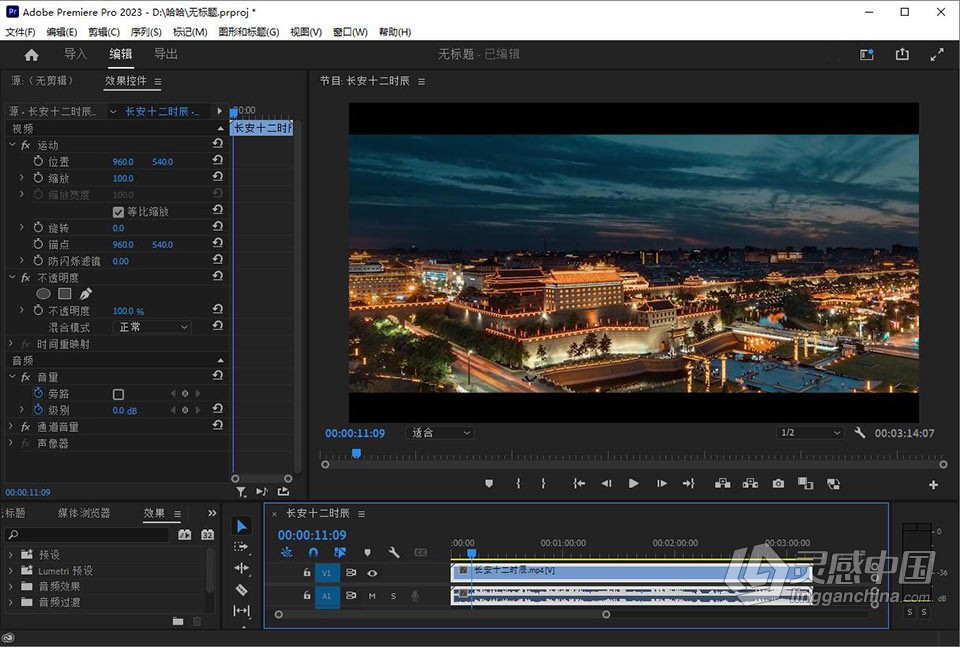The image size is (960, 647).
Task: Open the playback resolution 1/2 dropdown
Action: [808, 432]
